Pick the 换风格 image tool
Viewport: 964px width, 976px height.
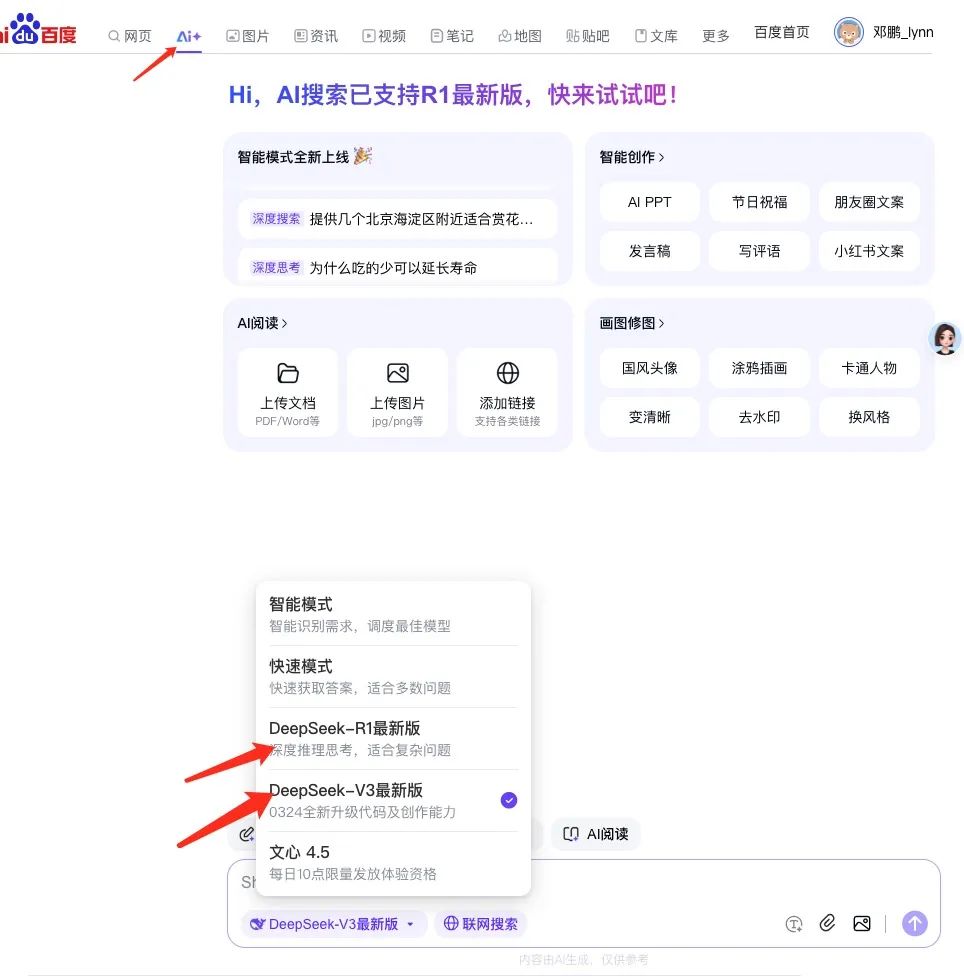point(869,417)
